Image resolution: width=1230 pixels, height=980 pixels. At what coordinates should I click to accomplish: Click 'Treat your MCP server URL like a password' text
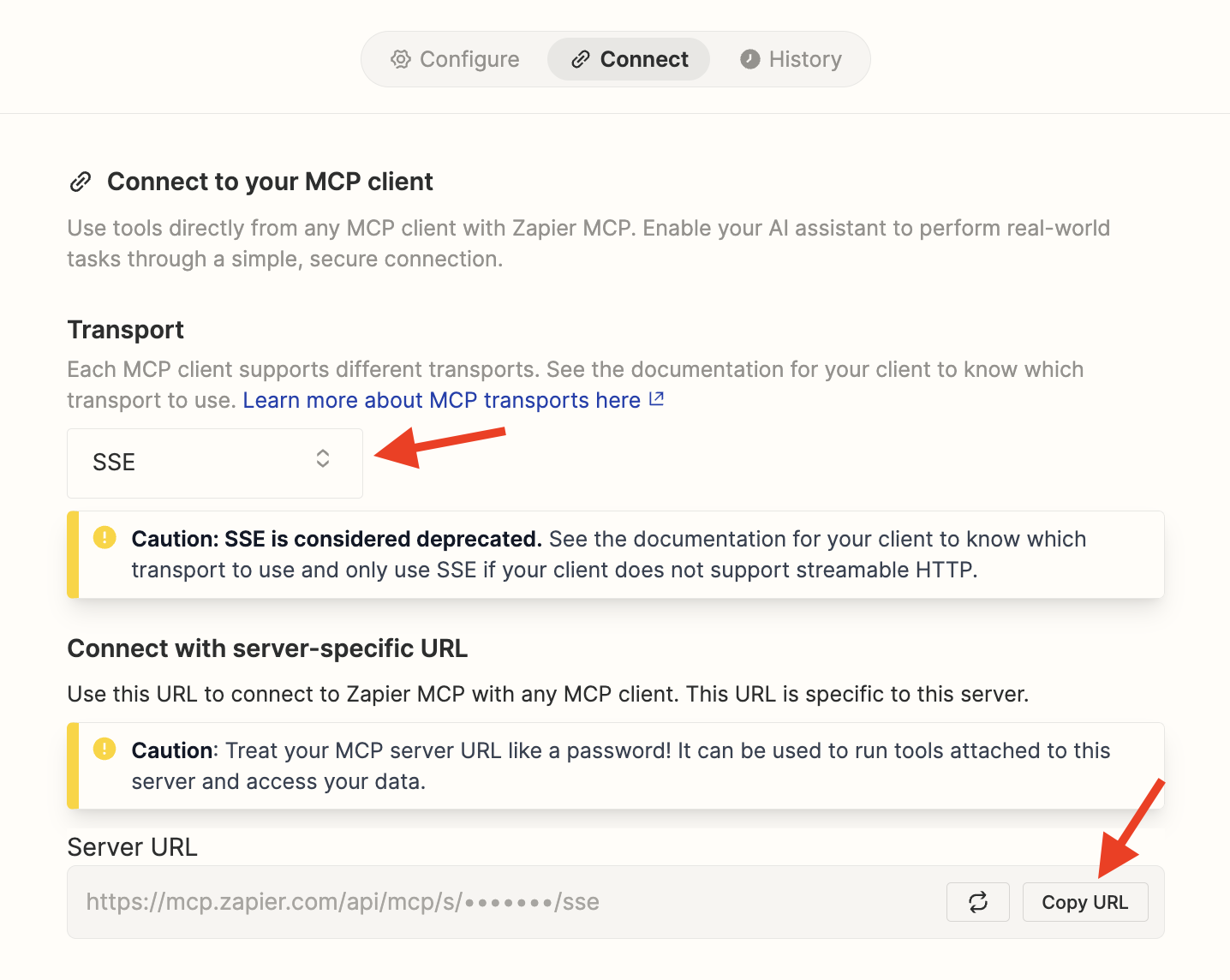pos(447,750)
